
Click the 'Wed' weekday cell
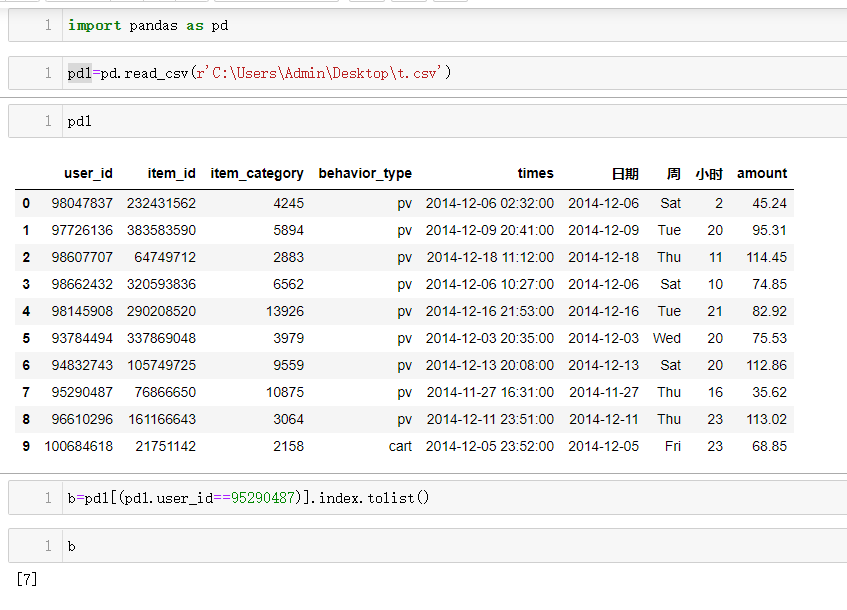click(667, 338)
